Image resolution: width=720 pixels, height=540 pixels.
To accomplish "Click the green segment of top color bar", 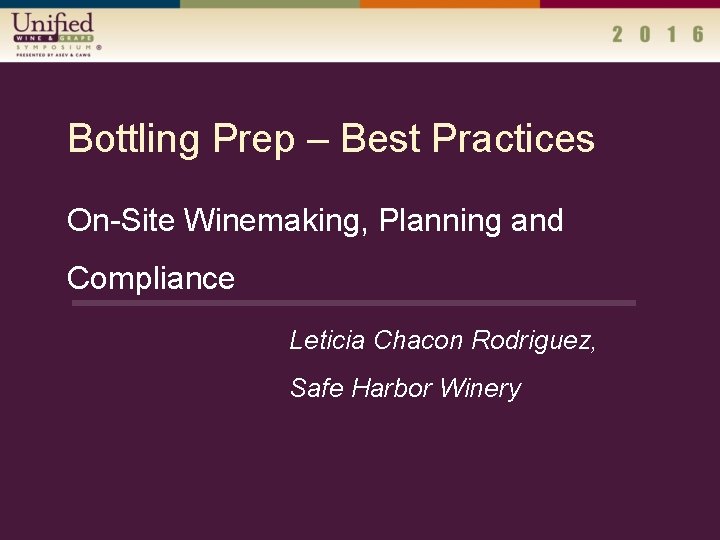I will click(270, 4).
